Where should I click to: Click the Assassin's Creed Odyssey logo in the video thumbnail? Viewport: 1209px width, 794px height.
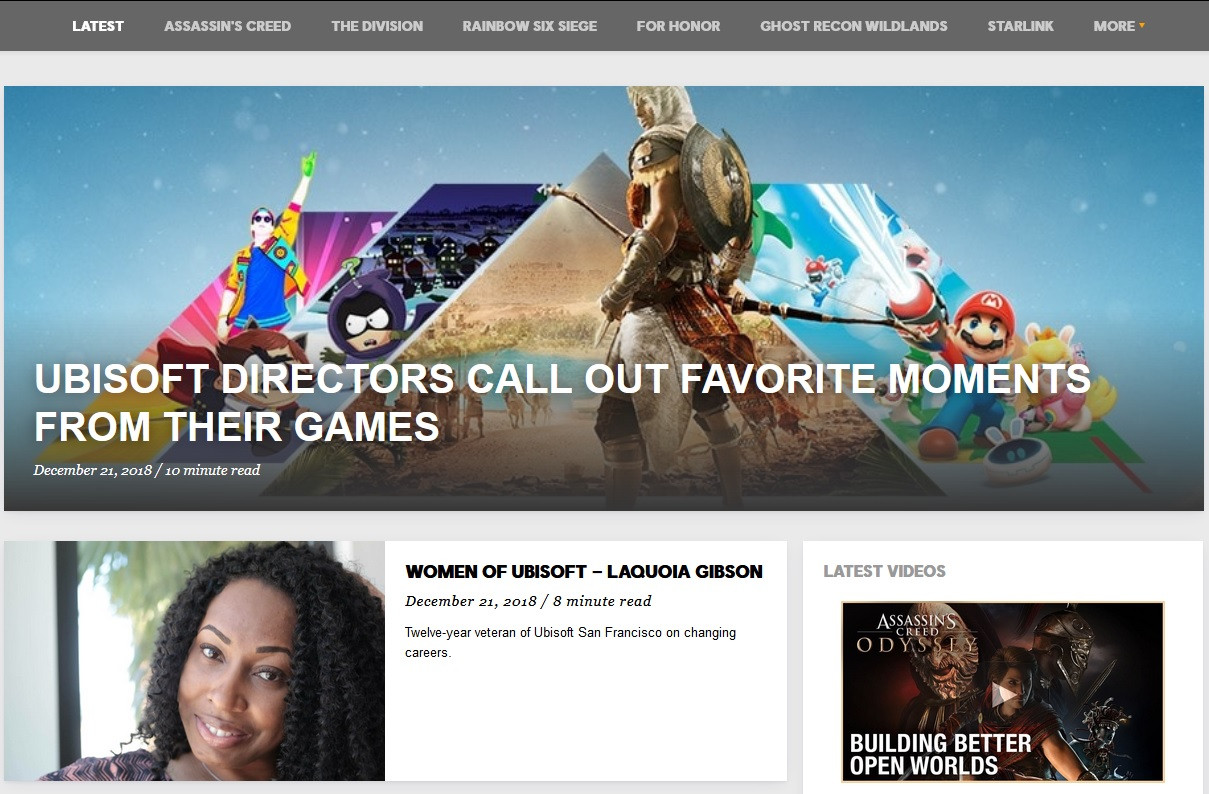tap(915, 633)
